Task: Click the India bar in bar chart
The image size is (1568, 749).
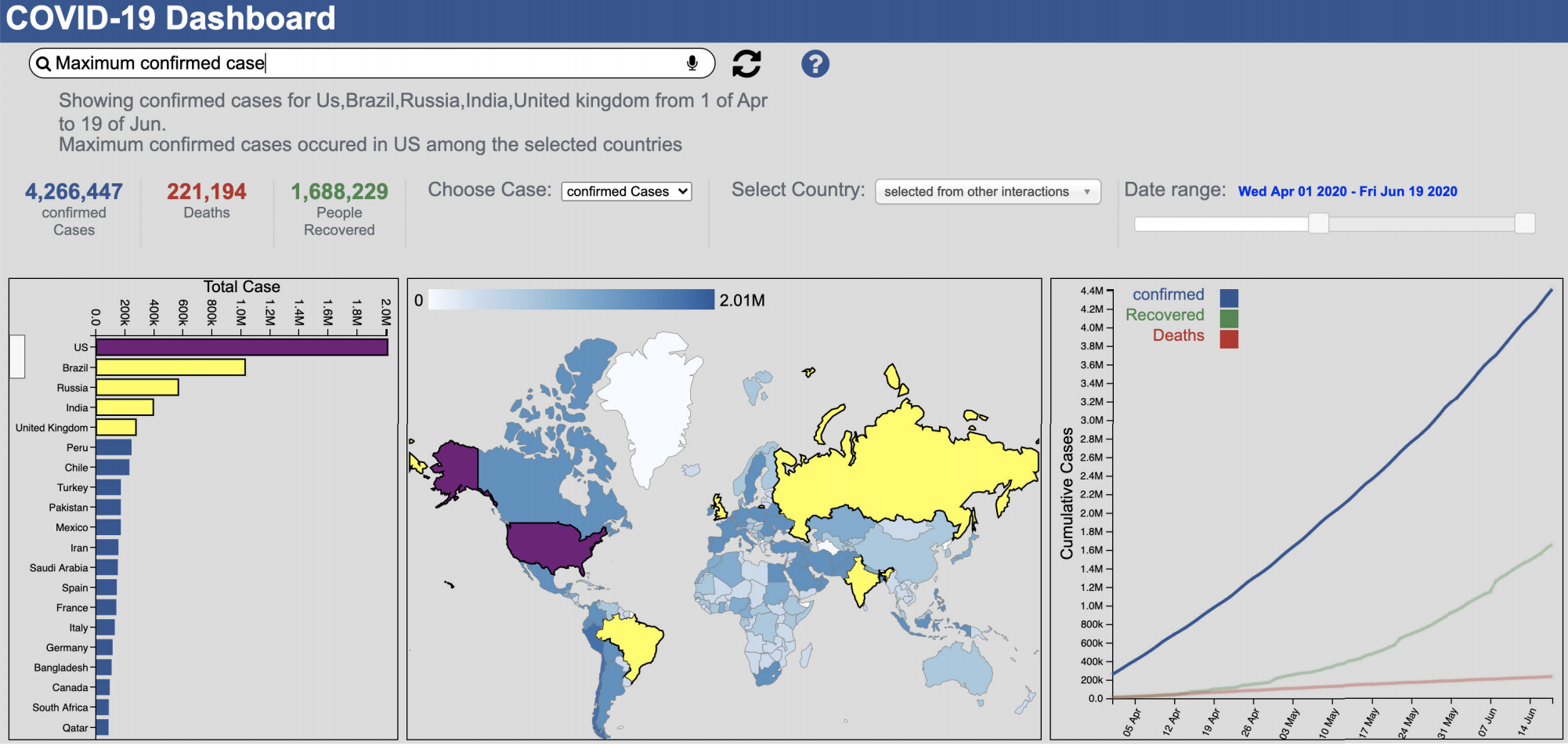Action: [x=125, y=407]
